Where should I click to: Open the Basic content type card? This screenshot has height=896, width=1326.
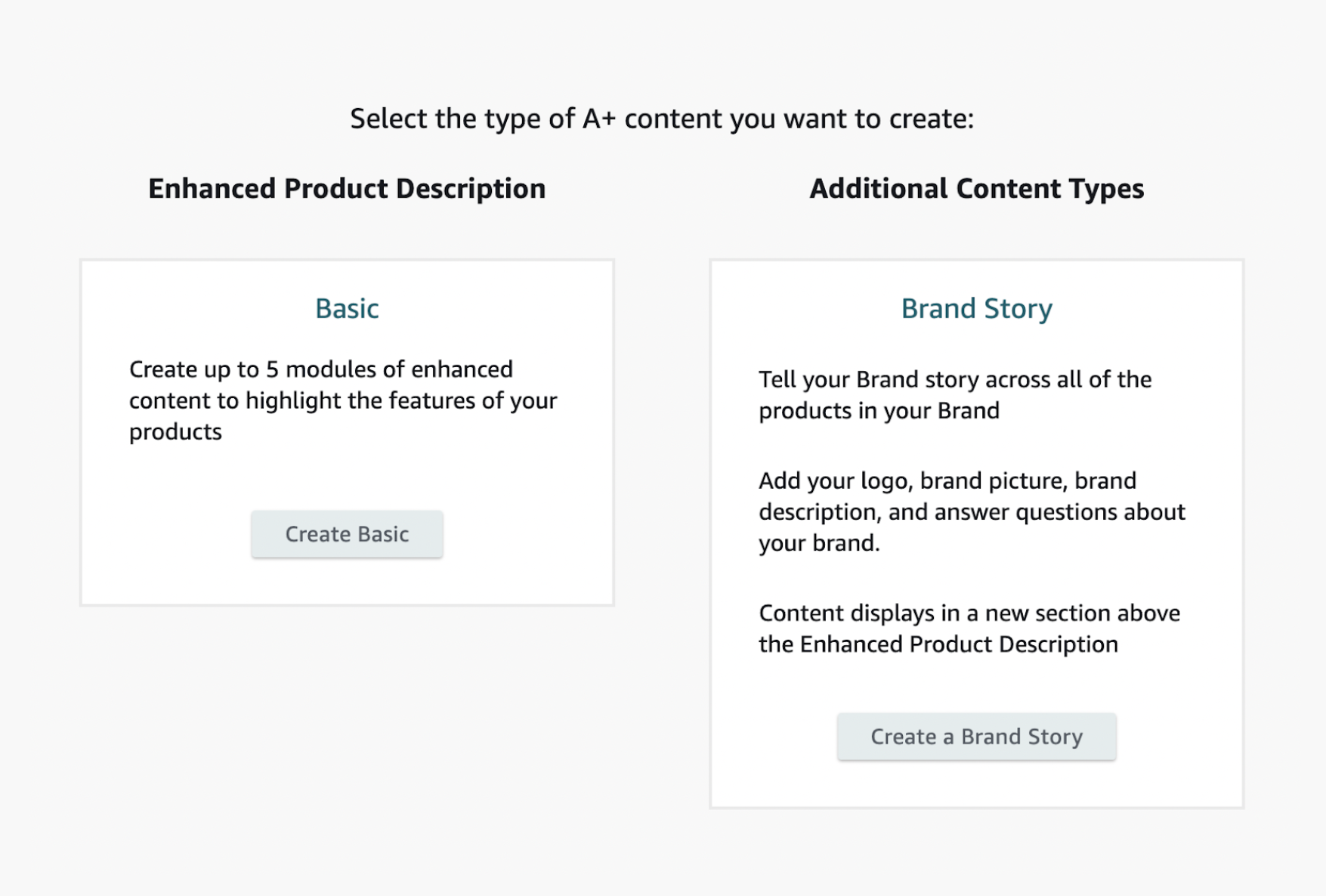(x=346, y=431)
